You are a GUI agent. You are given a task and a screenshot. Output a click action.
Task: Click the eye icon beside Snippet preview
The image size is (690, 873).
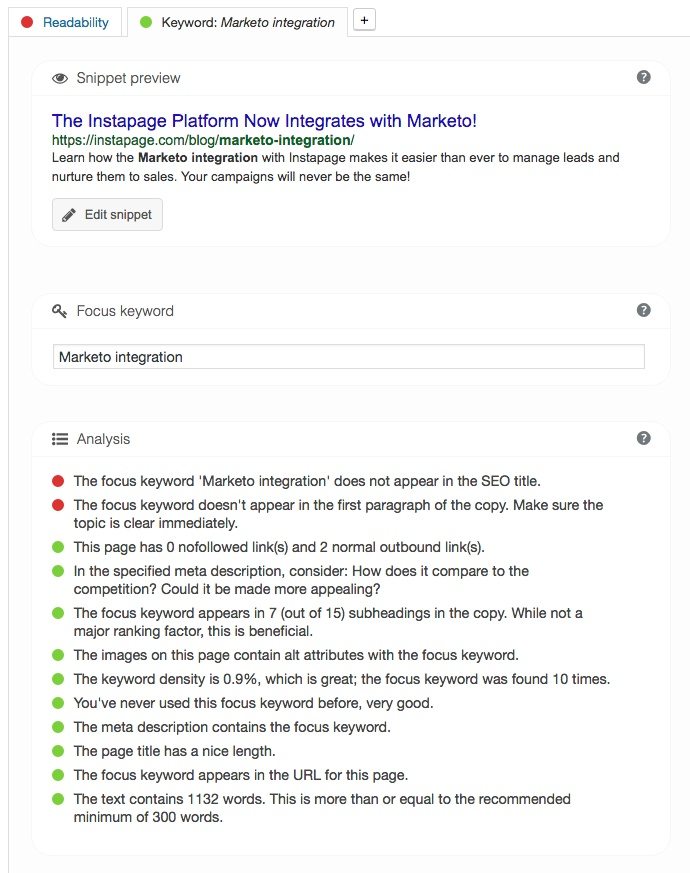coord(60,78)
